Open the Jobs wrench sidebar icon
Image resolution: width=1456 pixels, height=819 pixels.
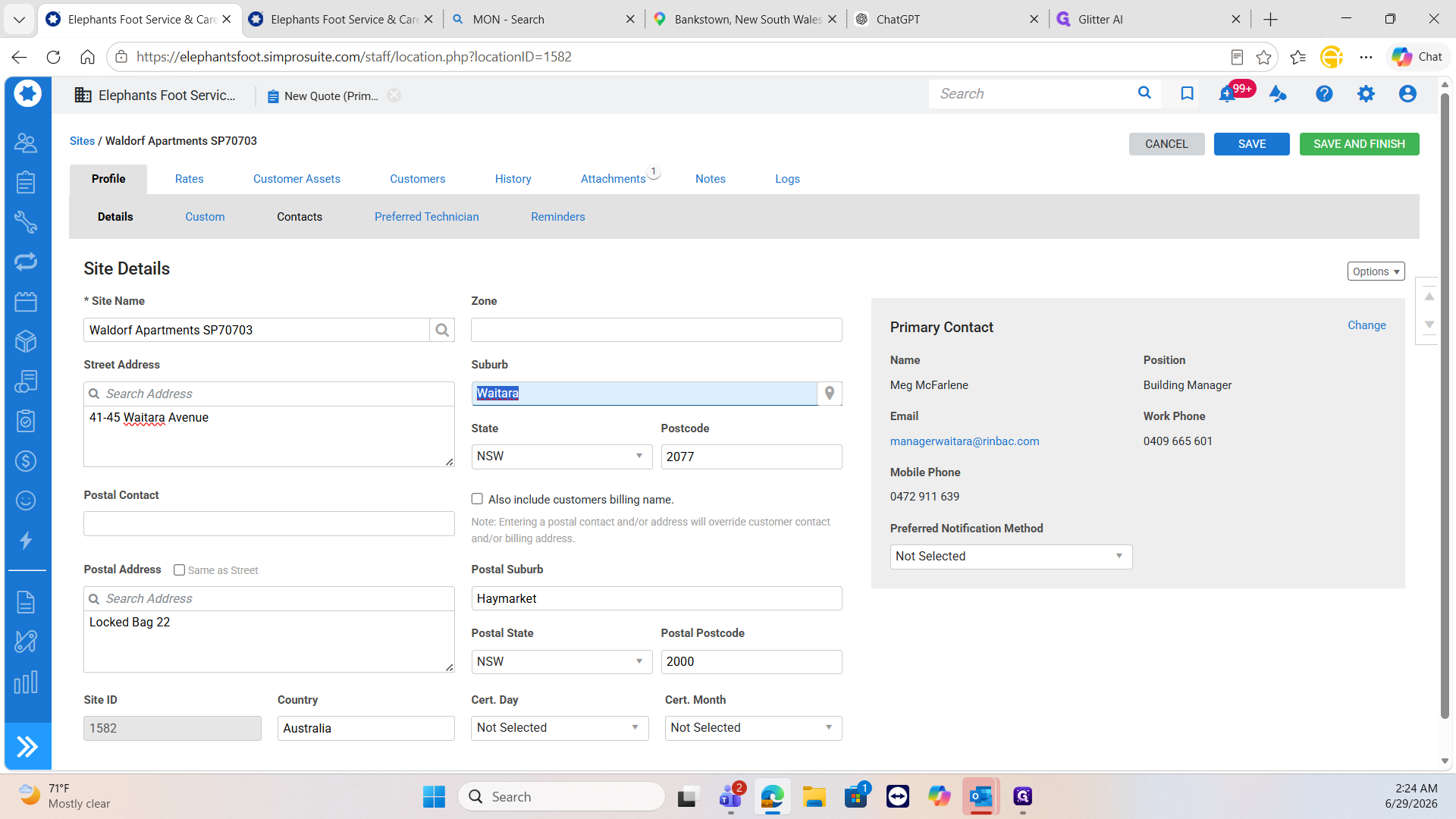click(26, 221)
